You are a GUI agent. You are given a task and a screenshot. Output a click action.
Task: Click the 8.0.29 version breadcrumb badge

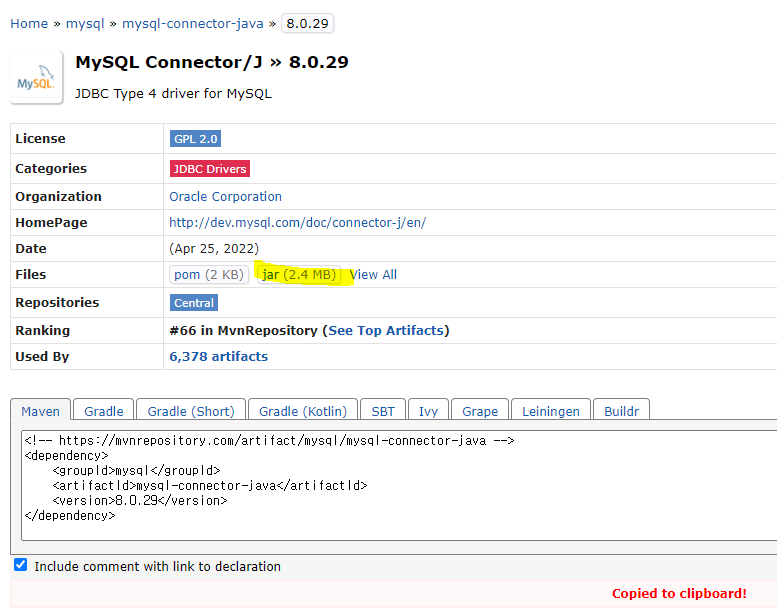pyautogui.click(x=307, y=23)
